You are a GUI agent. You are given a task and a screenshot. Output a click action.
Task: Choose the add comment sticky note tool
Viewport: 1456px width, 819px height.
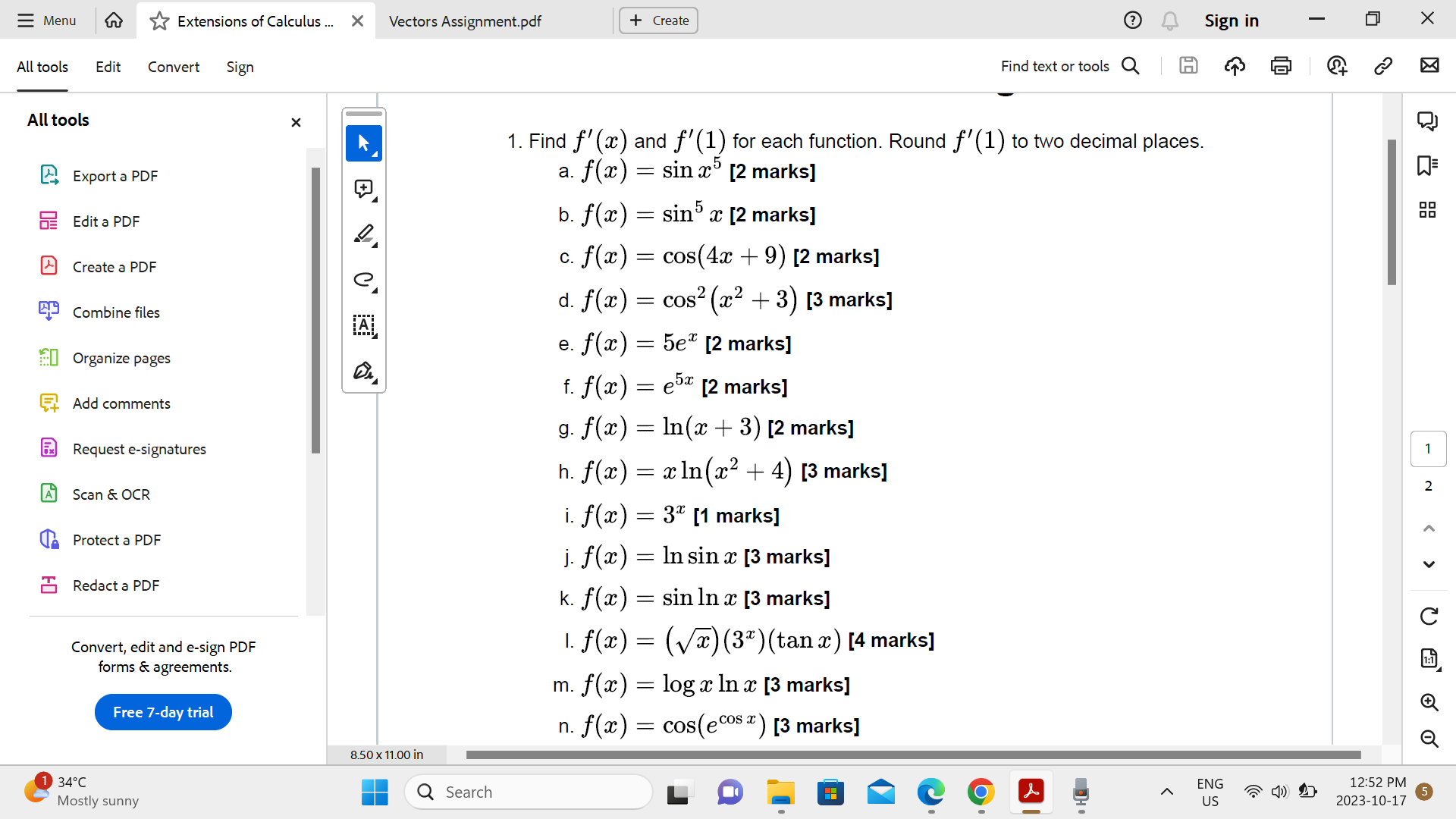[364, 189]
